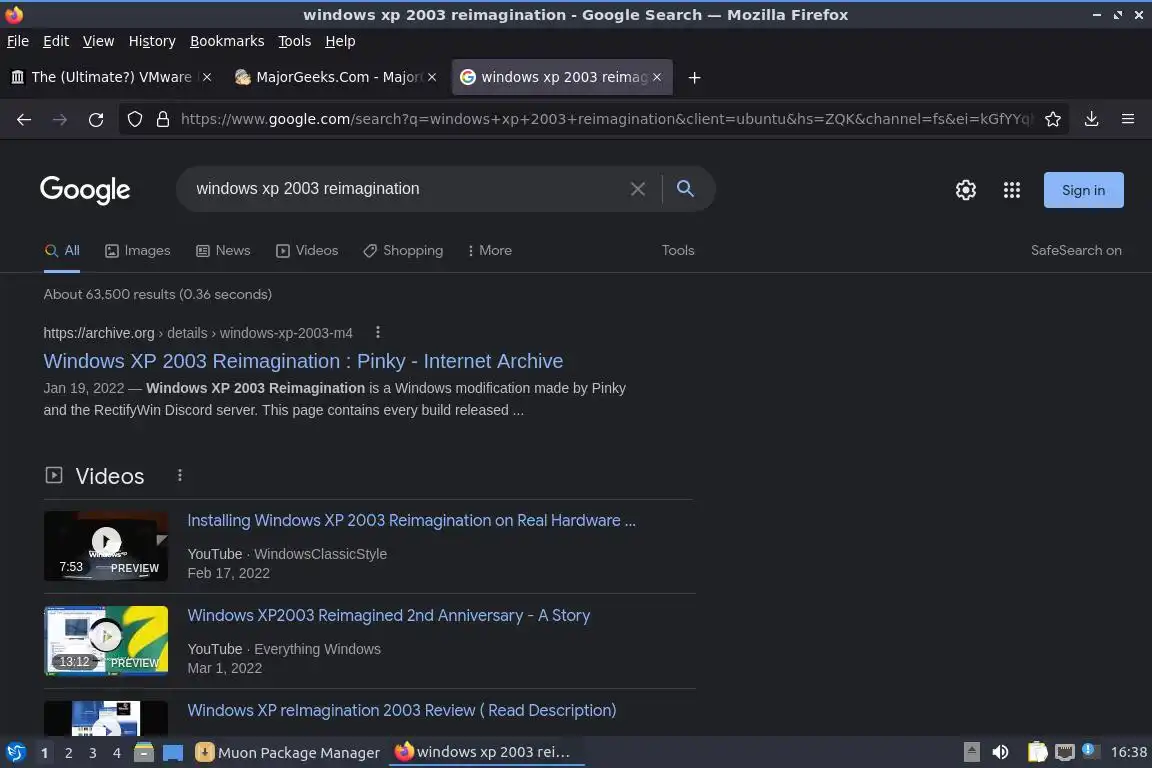1152x768 pixels.
Task: Switch to Muon Package Manager in taskbar
Action: pyautogui.click(x=288, y=753)
